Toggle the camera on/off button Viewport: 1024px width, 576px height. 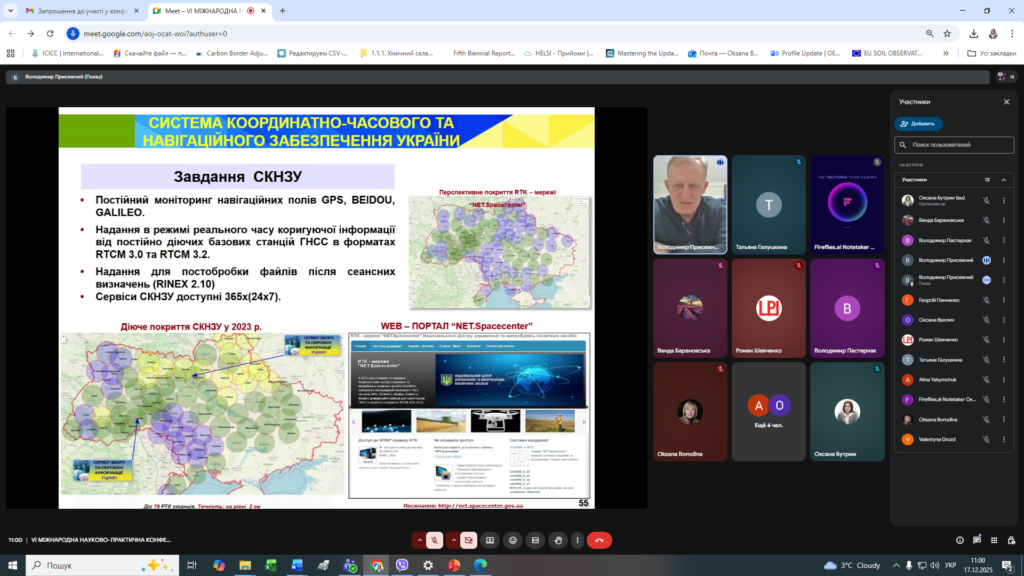click(467, 540)
